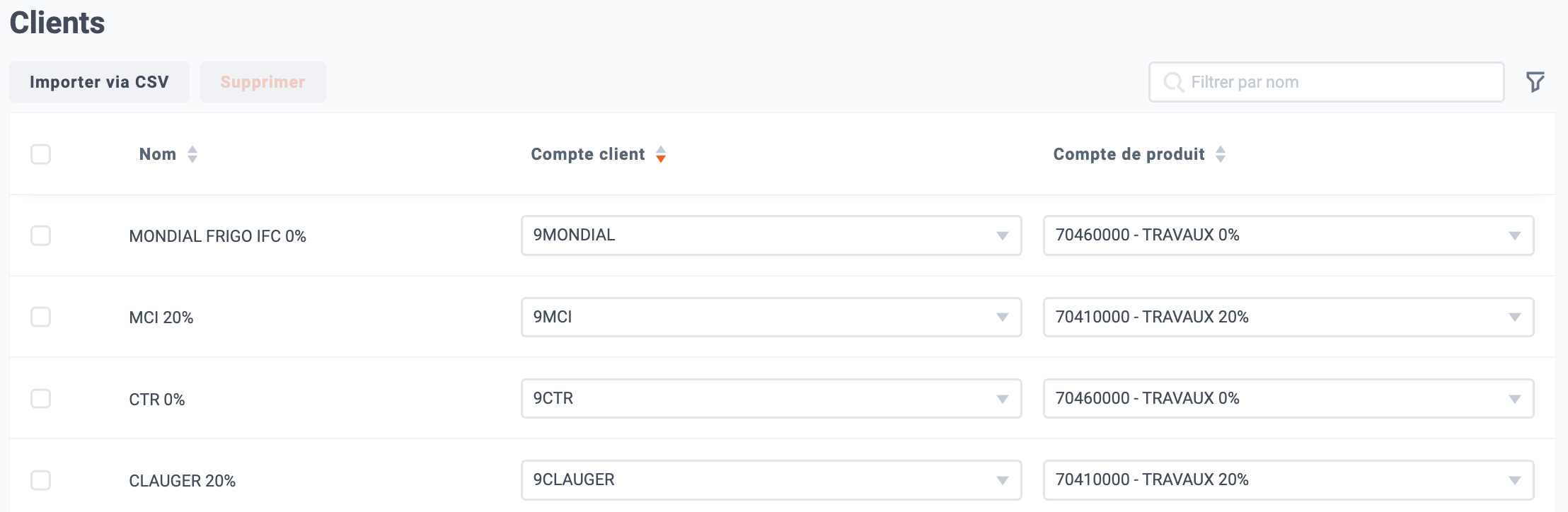Open the advanced filter funnel icon
This screenshot has width=1568, height=512.
[1535, 82]
